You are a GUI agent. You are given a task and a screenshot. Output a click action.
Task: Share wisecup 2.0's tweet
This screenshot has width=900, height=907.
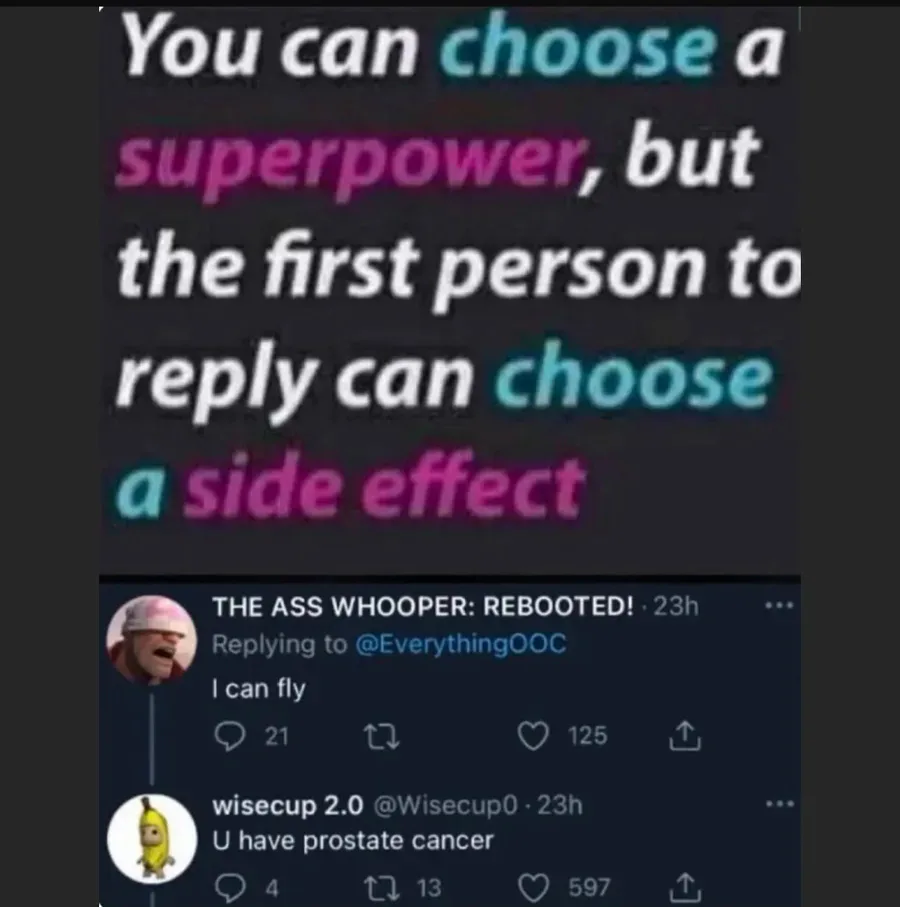685,887
